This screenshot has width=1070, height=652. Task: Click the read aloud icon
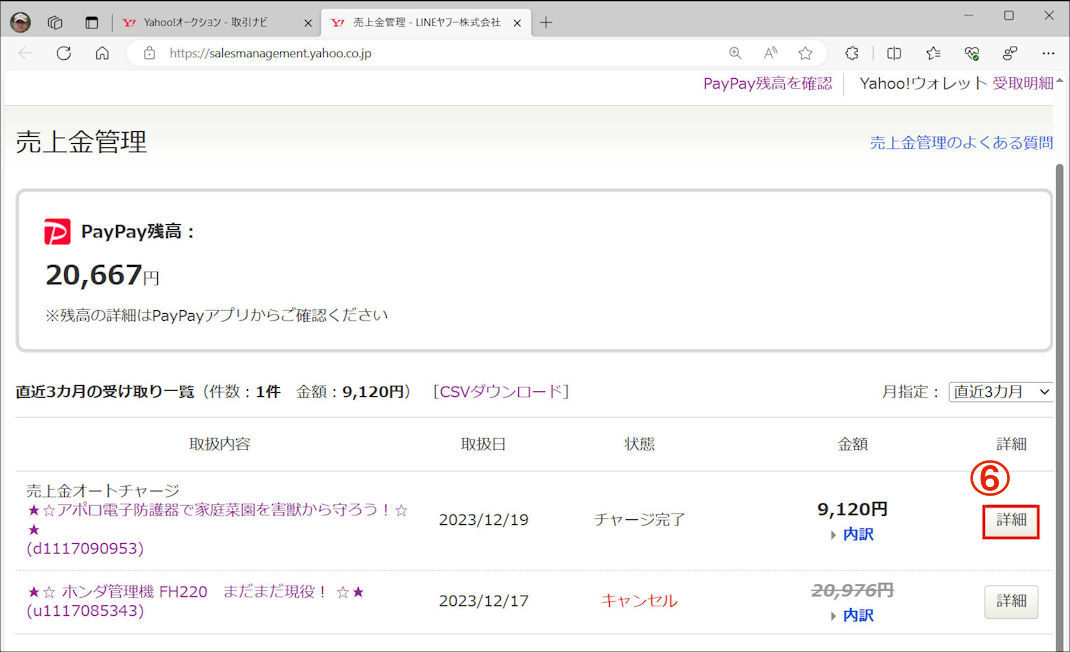pyautogui.click(x=770, y=53)
